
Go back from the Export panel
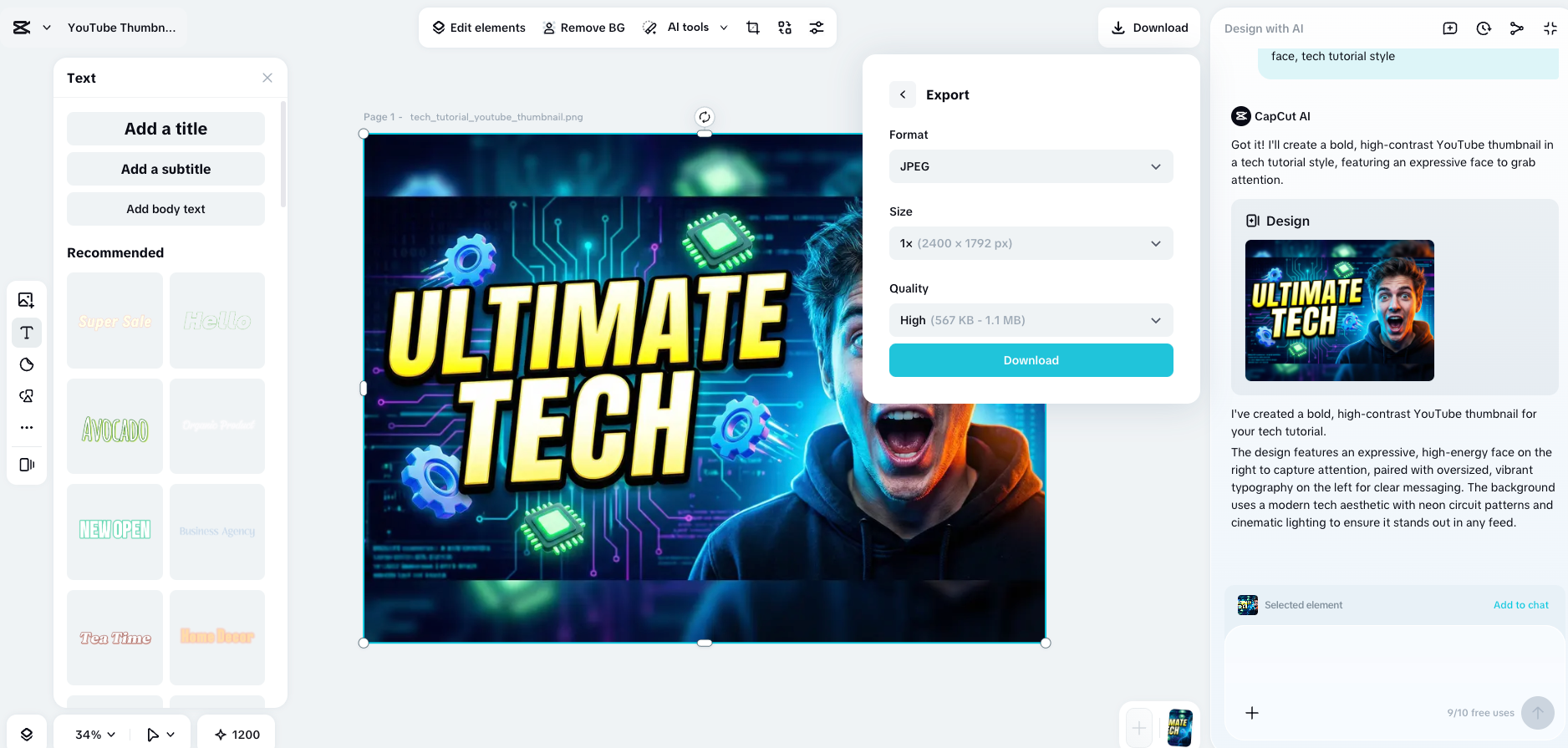point(903,94)
